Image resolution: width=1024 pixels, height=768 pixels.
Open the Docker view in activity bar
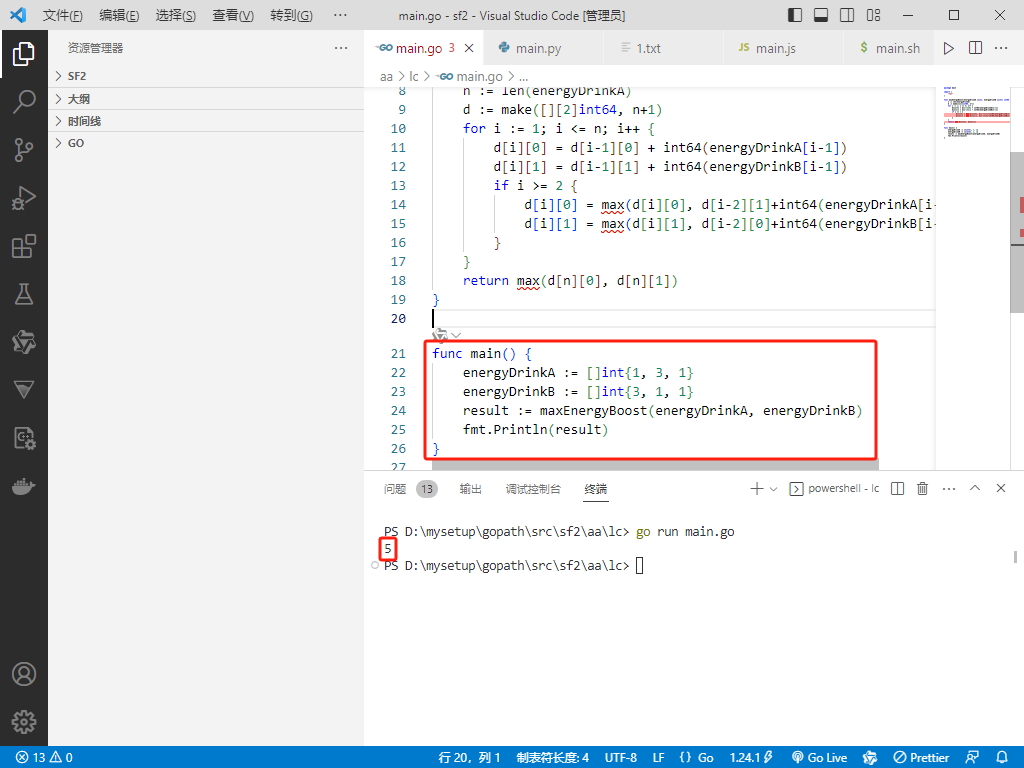[24, 487]
